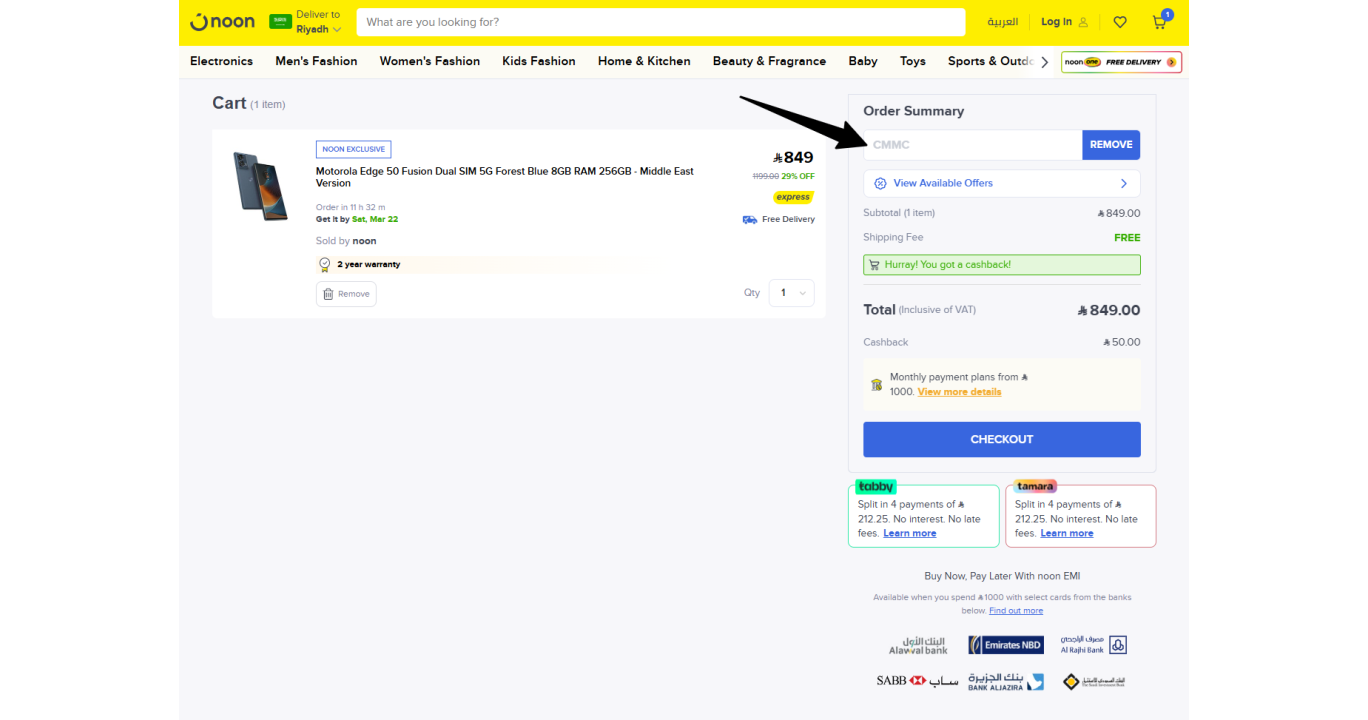Open the noon homepage logo

222,22
